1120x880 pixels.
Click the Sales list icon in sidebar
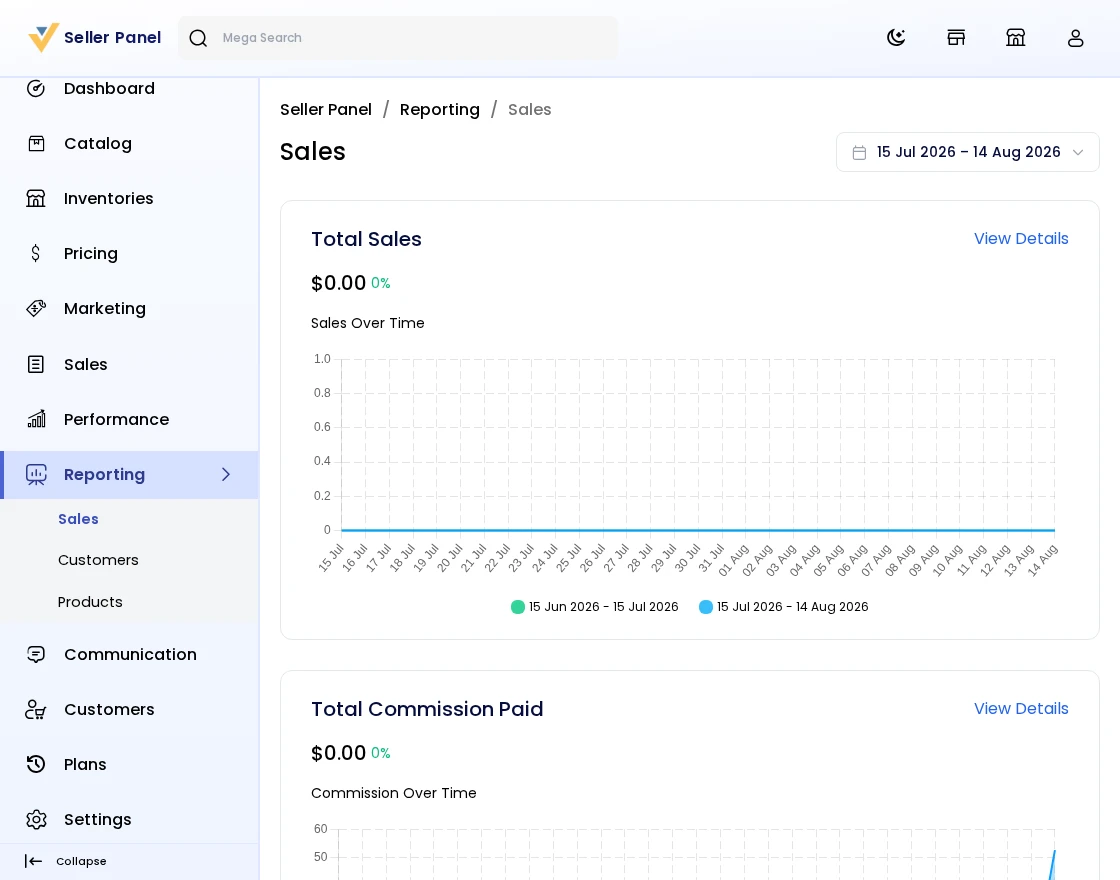pyautogui.click(x=36, y=364)
